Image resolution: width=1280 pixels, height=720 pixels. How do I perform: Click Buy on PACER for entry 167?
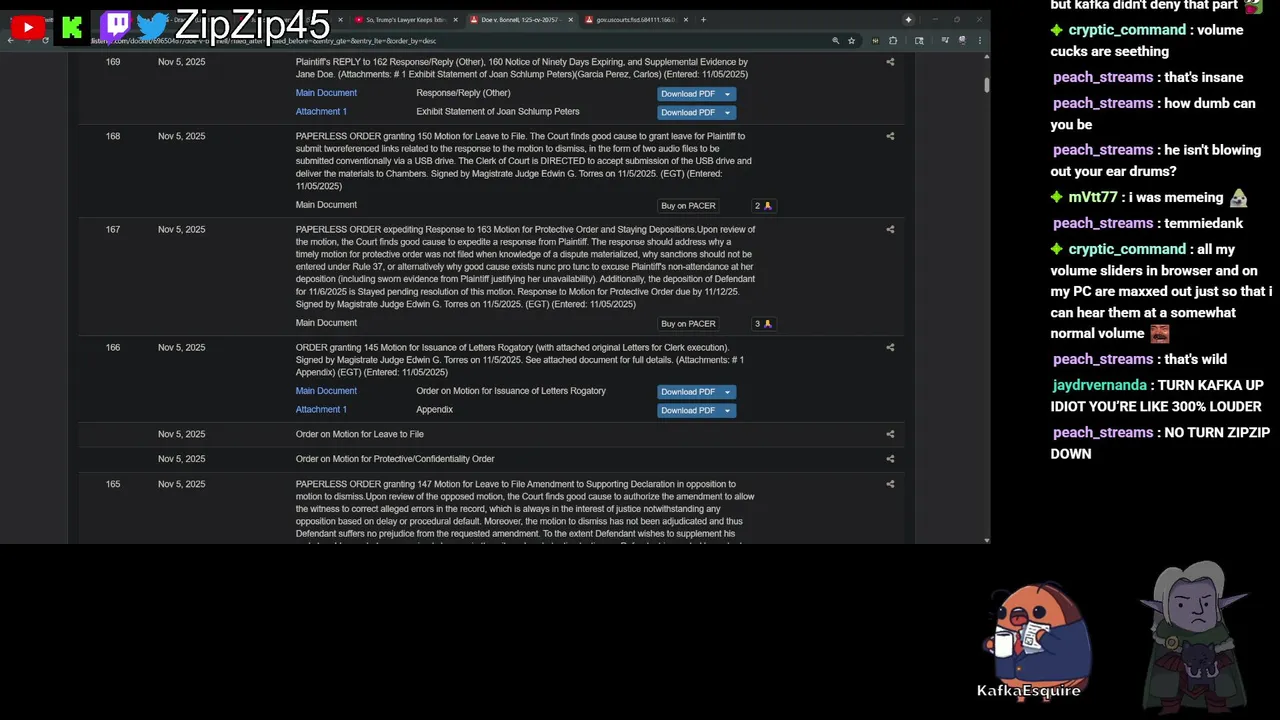(688, 324)
